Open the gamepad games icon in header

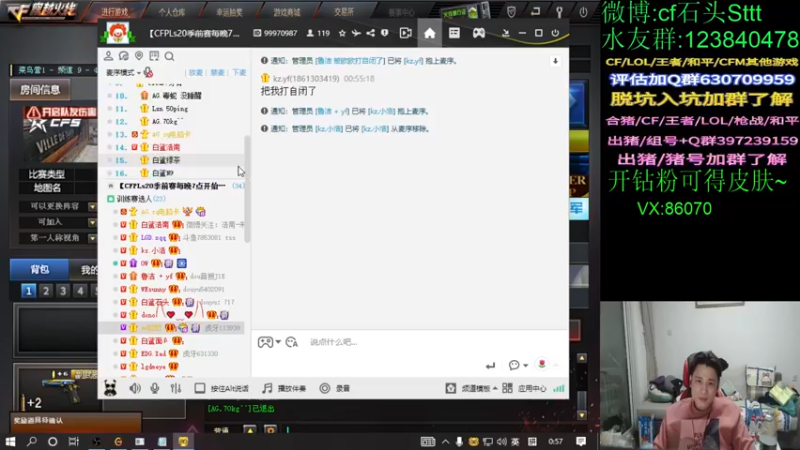pyautogui.click(x=479, y=33)
